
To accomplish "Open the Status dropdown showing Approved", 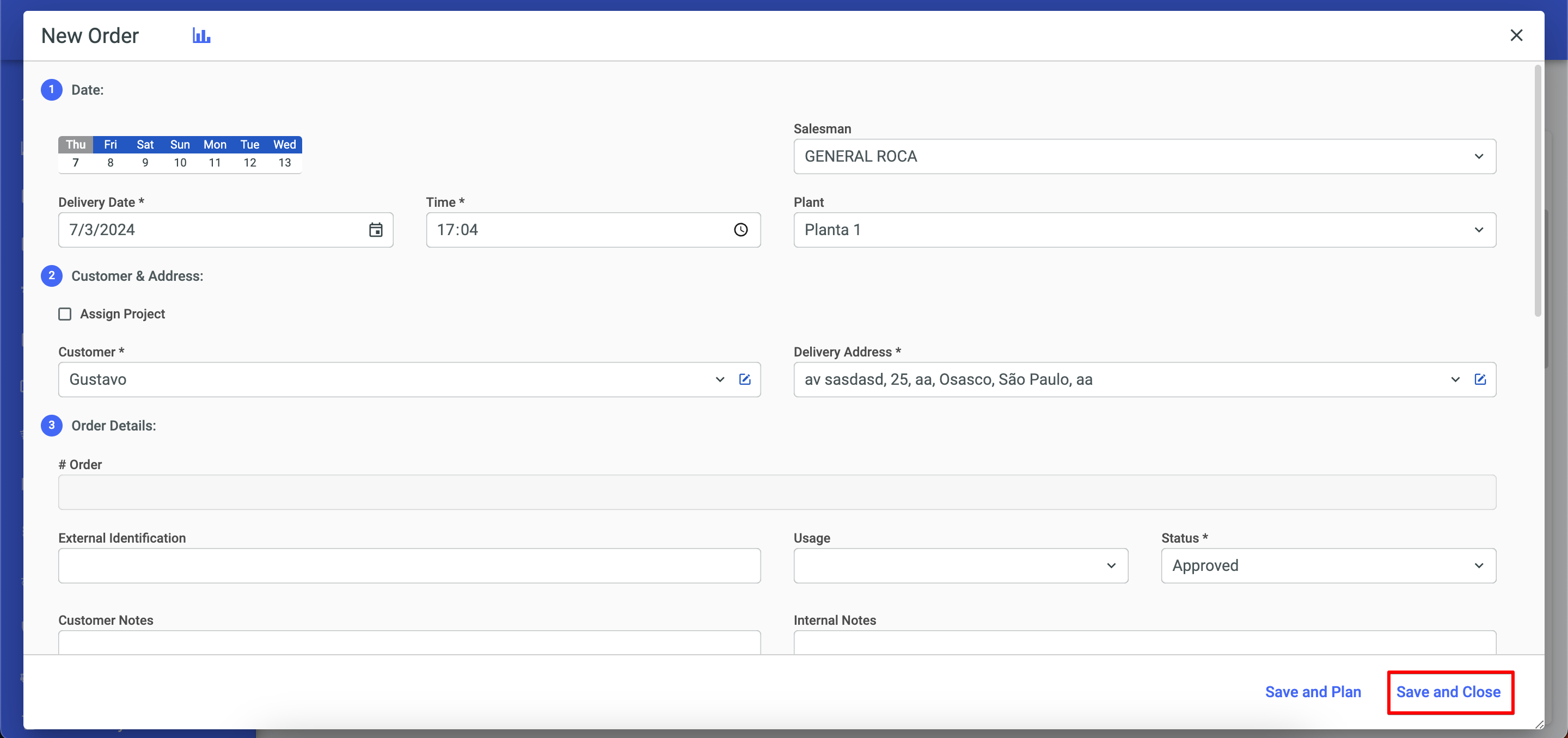I will [1327, 565].
